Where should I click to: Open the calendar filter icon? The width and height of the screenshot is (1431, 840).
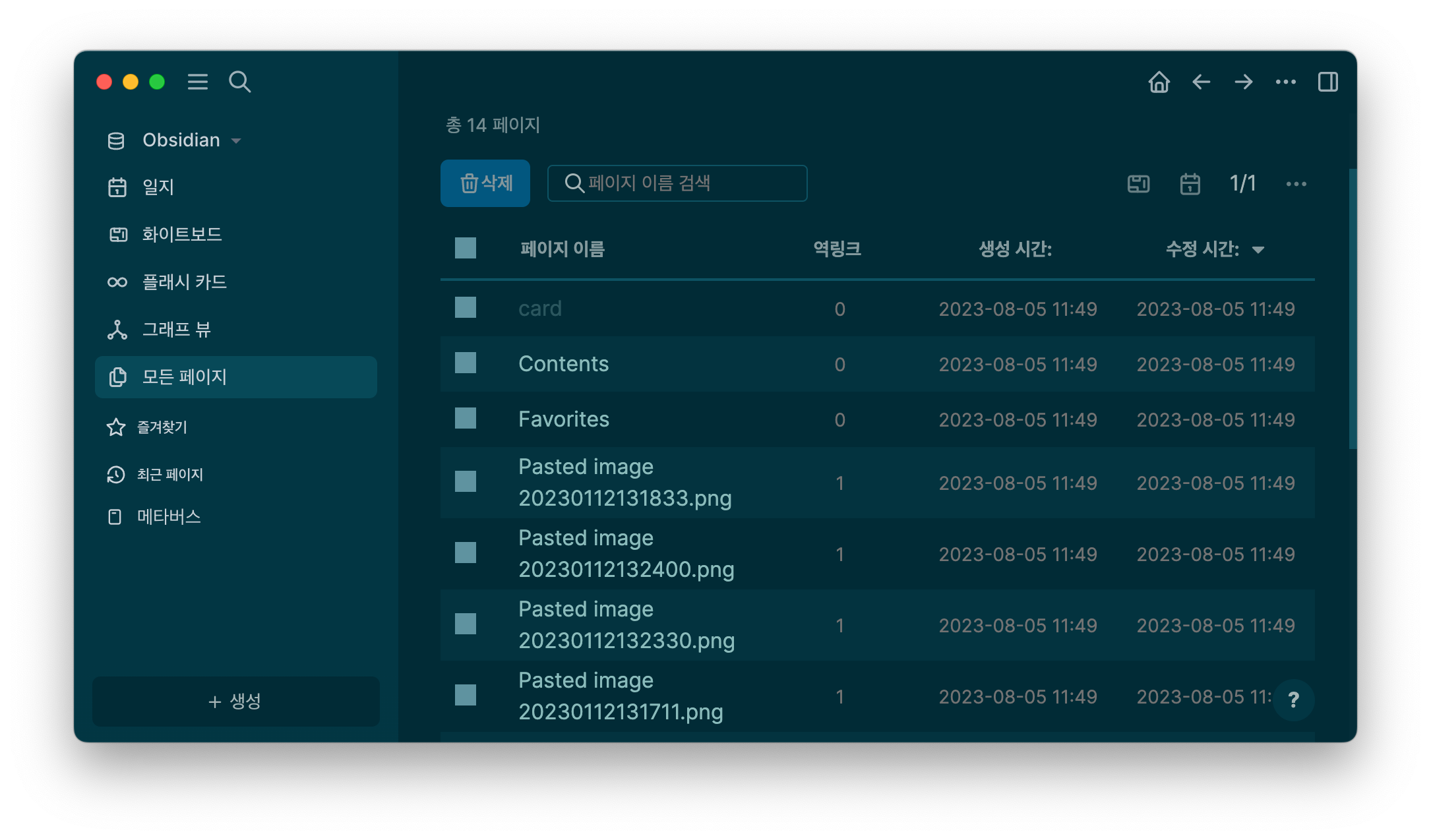coord(1190,184)
